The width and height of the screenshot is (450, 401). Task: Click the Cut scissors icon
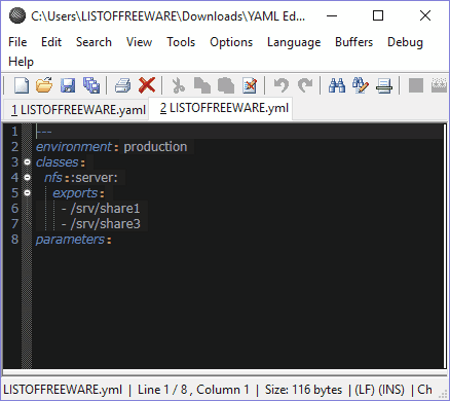pyautogui.click(x=178, y=85)
